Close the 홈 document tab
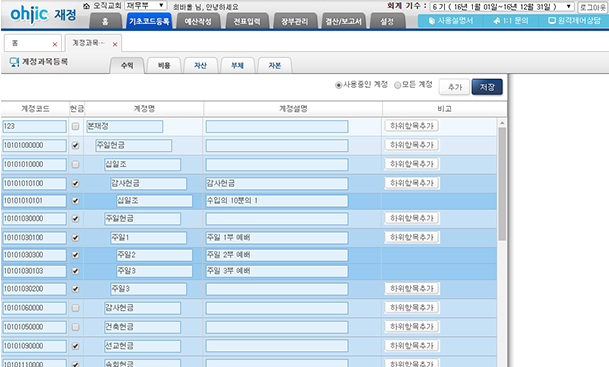The height and width of the screenshot is (367, 609). pos(55,44)
